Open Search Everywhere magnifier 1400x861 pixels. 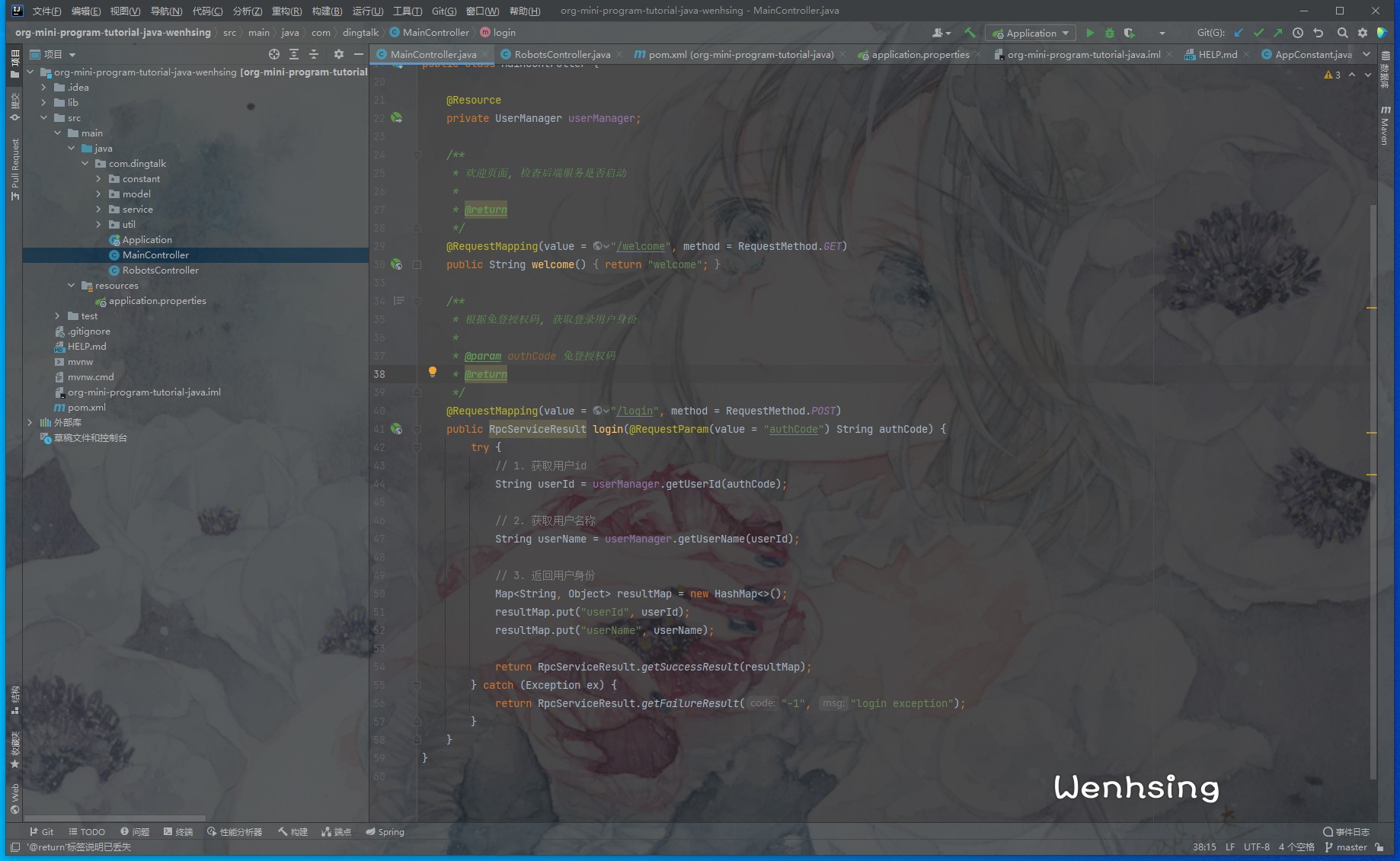coord(1342,33)
